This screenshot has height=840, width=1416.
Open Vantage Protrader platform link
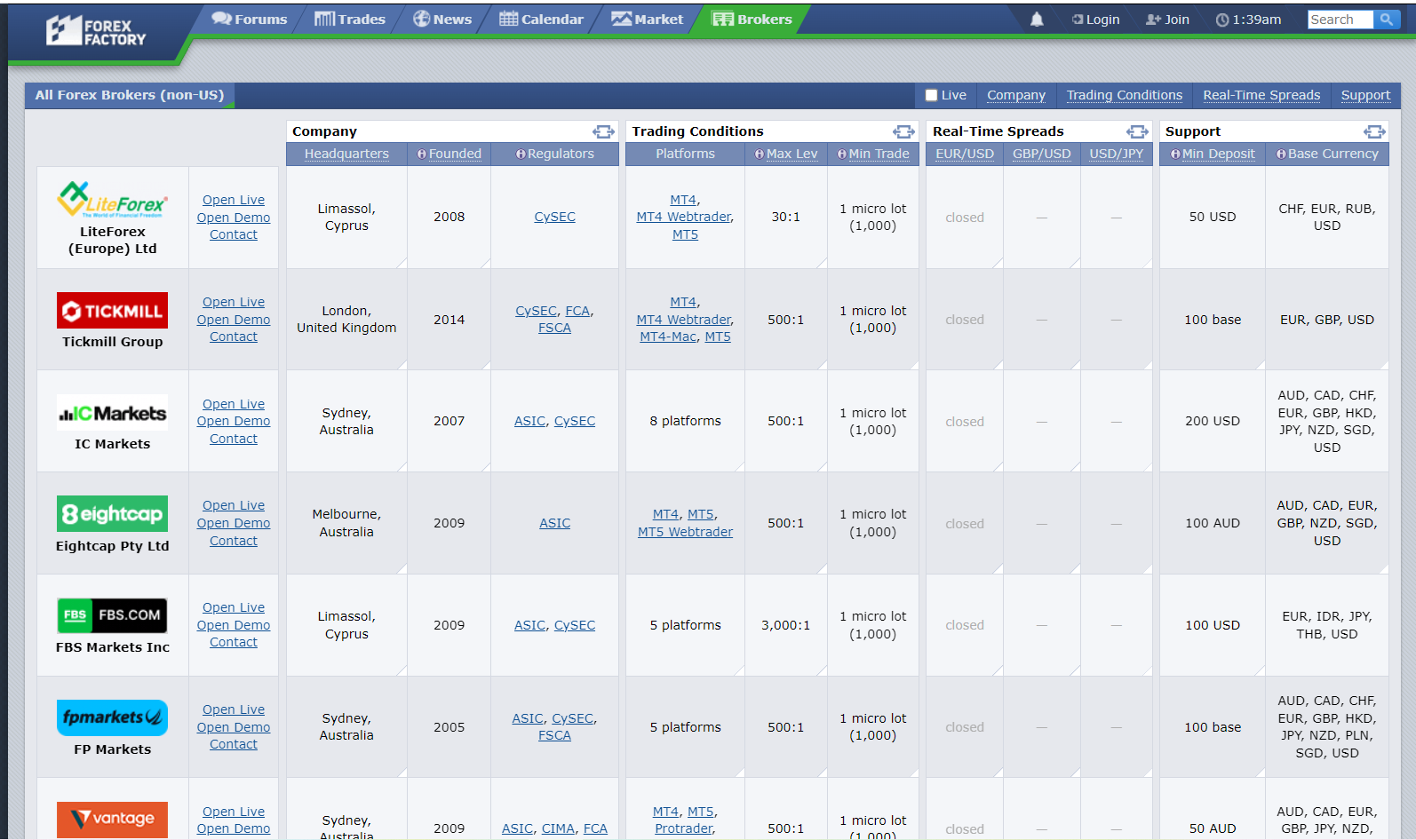(x=683, y=828)
